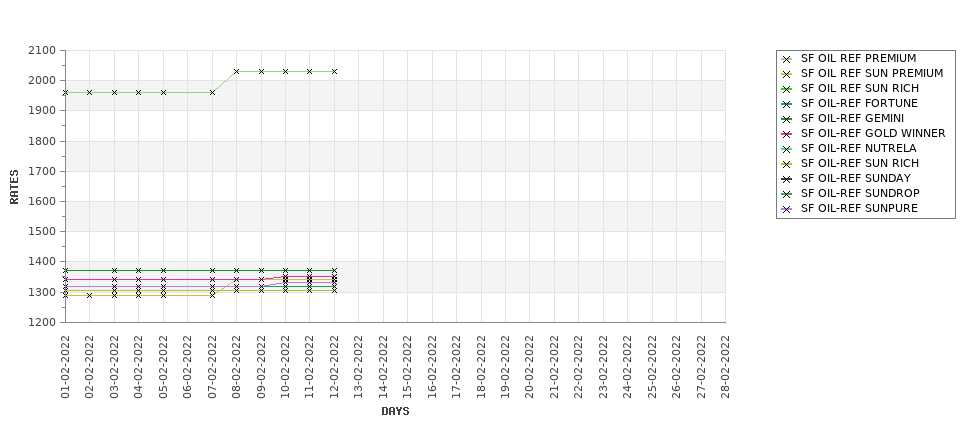Image resolution: width=975 pixels, height=429 pixels.
Task: Click the 28-02-2022 date label
Action: (726, 367)
